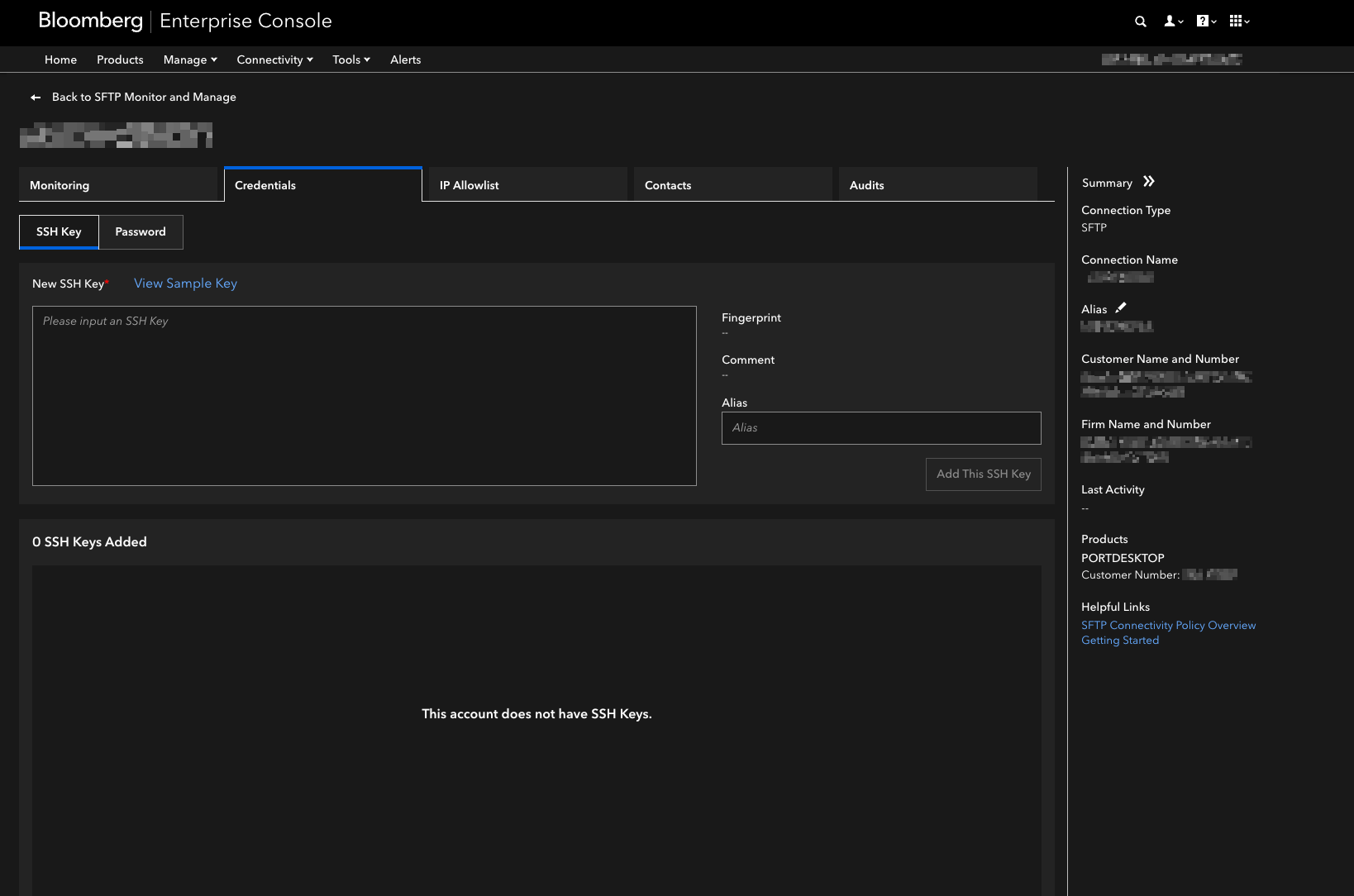Open the Audits tab
The height and width of the screenshot is (896, 1354).
click(x=938, y=185)
